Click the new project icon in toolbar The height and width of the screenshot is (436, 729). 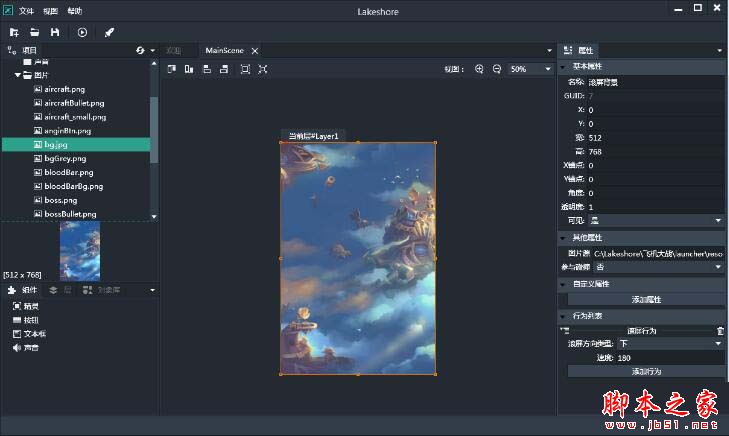click(x=14, y=32)
